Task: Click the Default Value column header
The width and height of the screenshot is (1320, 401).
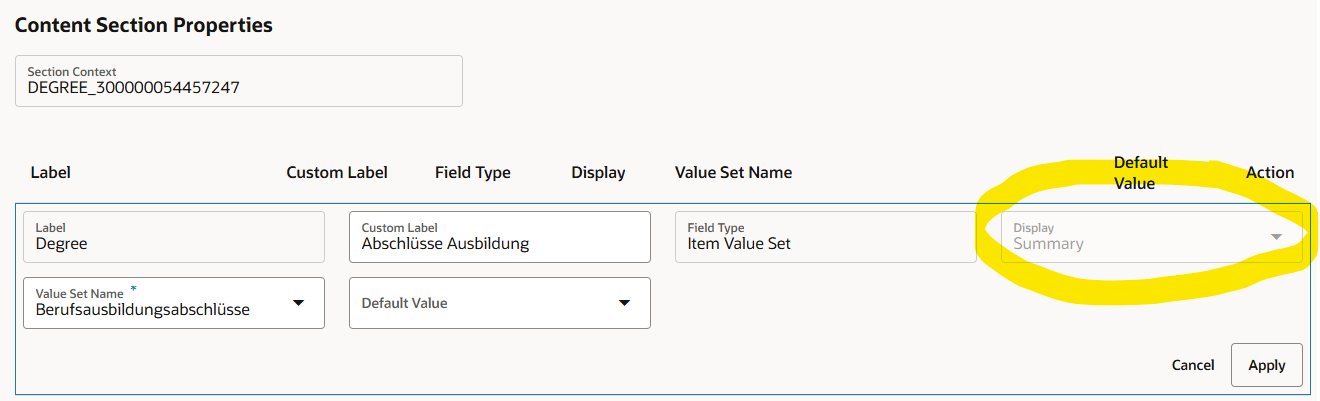Action: click(1141, 172)
